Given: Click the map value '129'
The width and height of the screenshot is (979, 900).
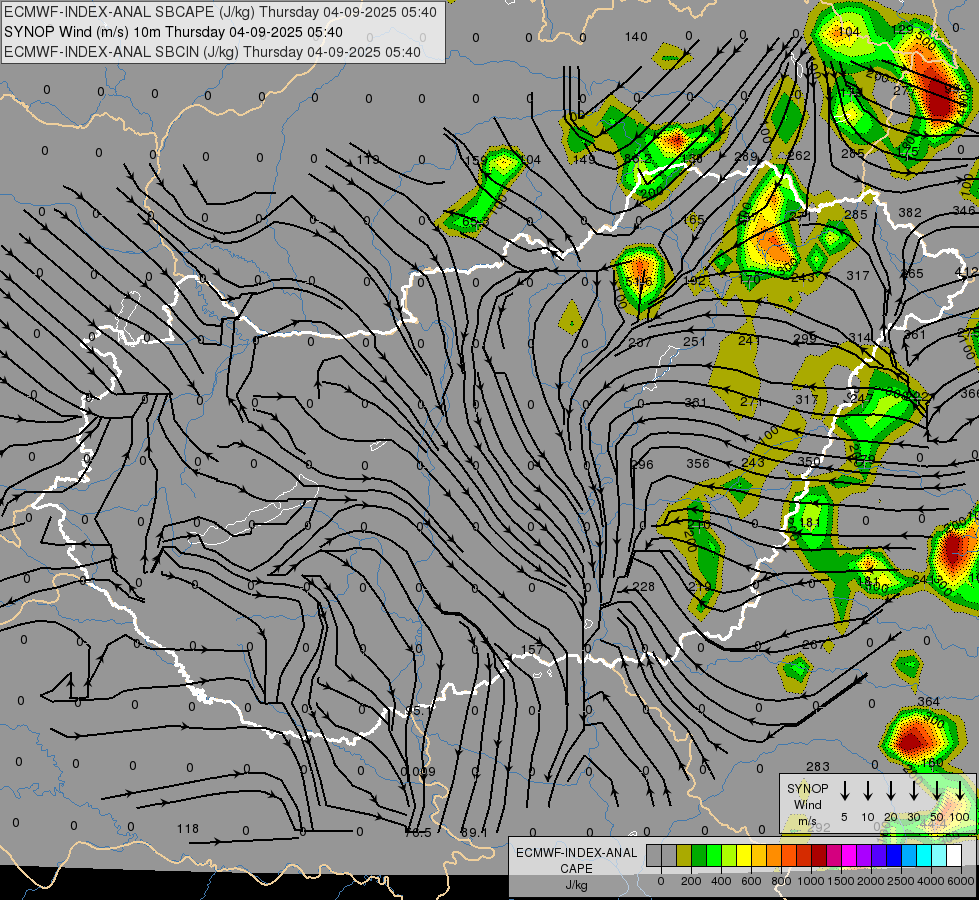Looking at the screenshot, I should point(902,30).
